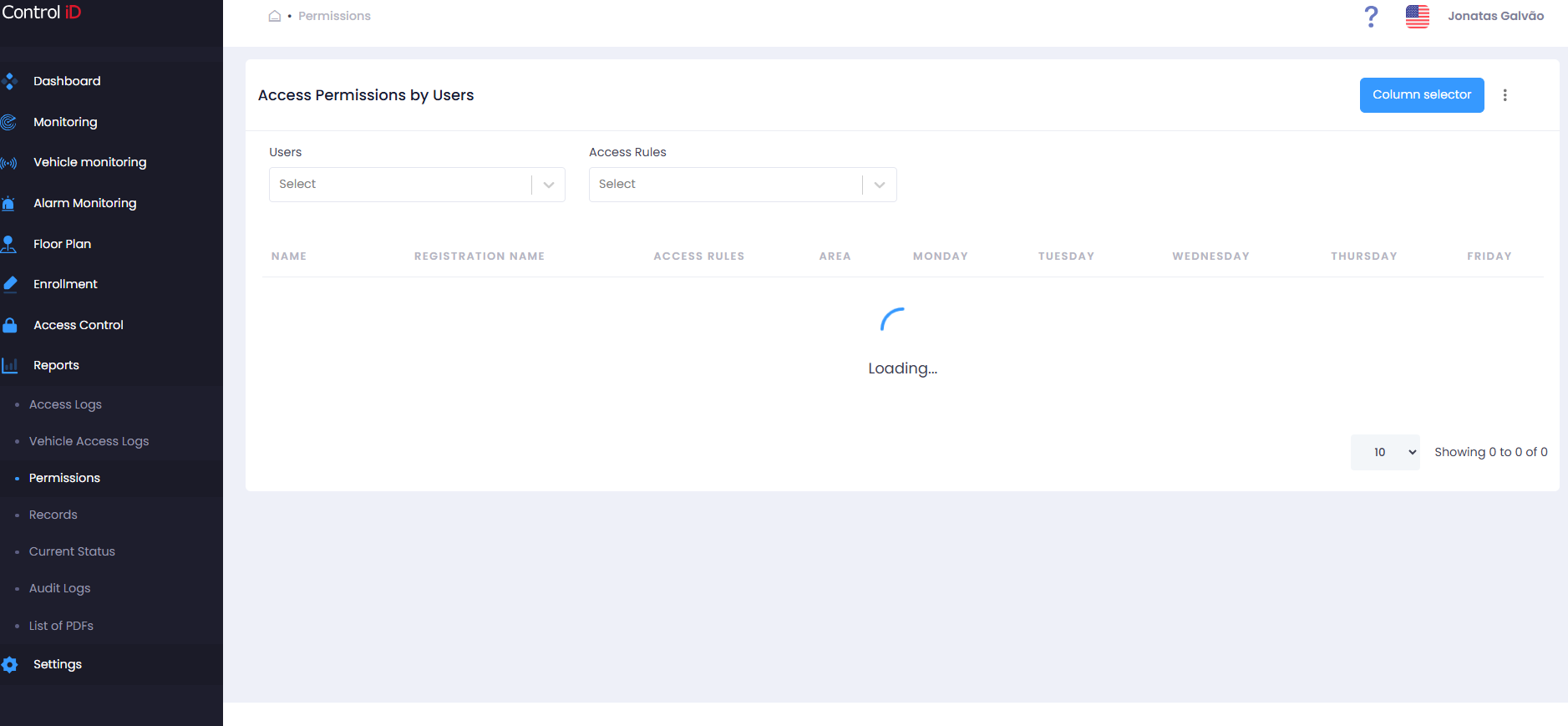Open Jonatas Galvão user menu
Viewport: 1568px width, 726px height.
coord(1495,16)
